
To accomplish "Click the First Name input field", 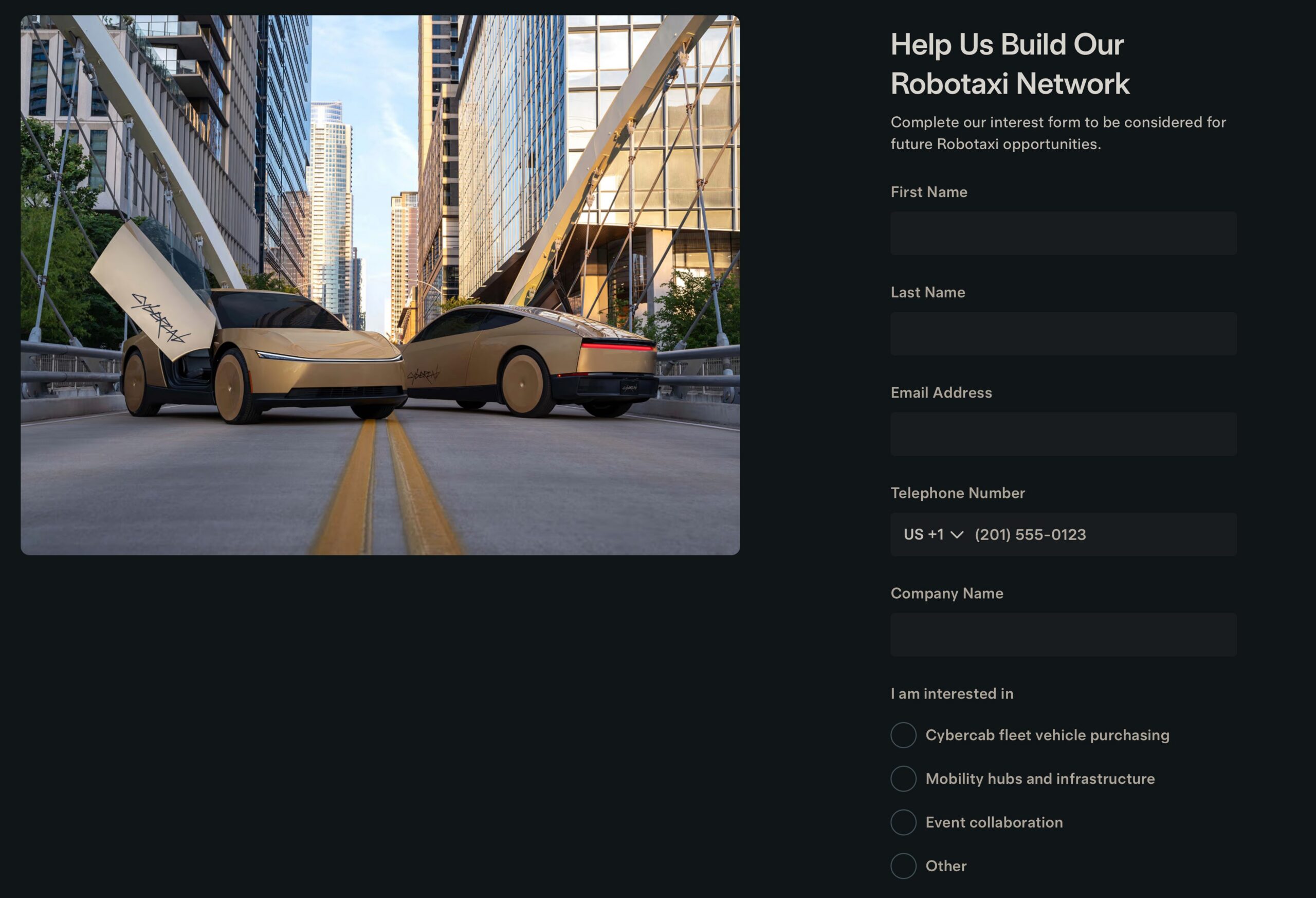I will pos(1064,234).
